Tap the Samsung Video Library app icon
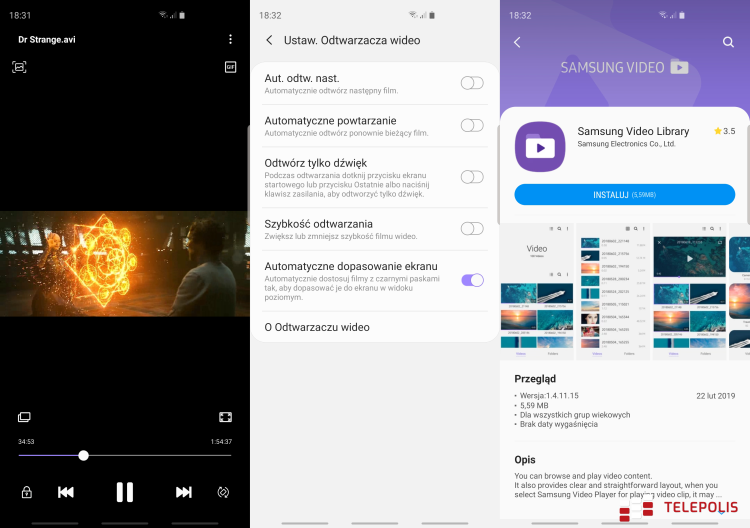This screenshot has height=528, width=750. click(x=540, y=147)
